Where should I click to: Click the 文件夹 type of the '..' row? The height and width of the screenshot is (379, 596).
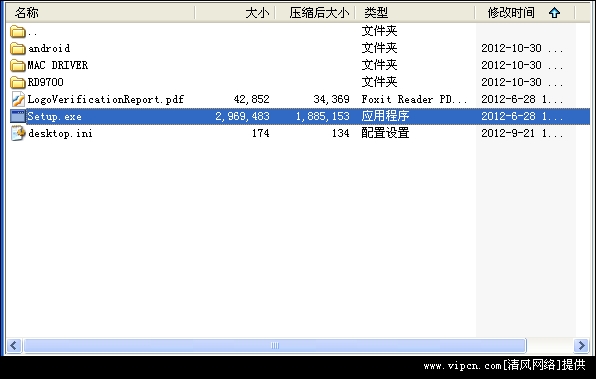pos(379,31)
